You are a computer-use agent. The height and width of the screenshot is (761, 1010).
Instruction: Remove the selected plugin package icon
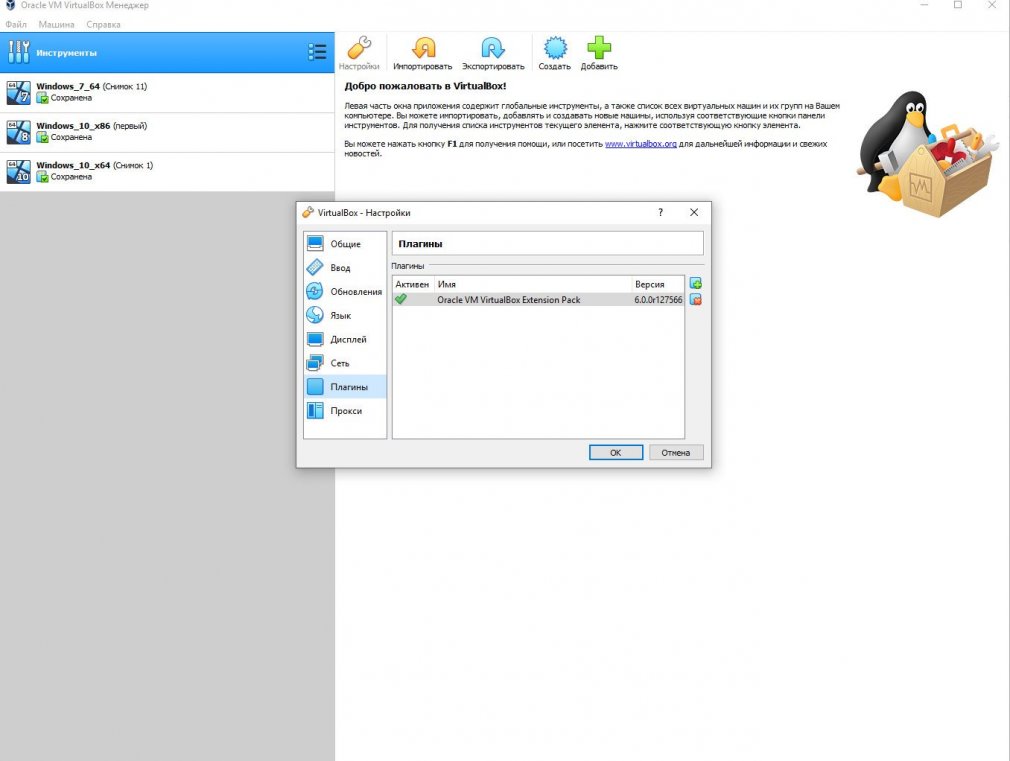click(x=696, y=300)
